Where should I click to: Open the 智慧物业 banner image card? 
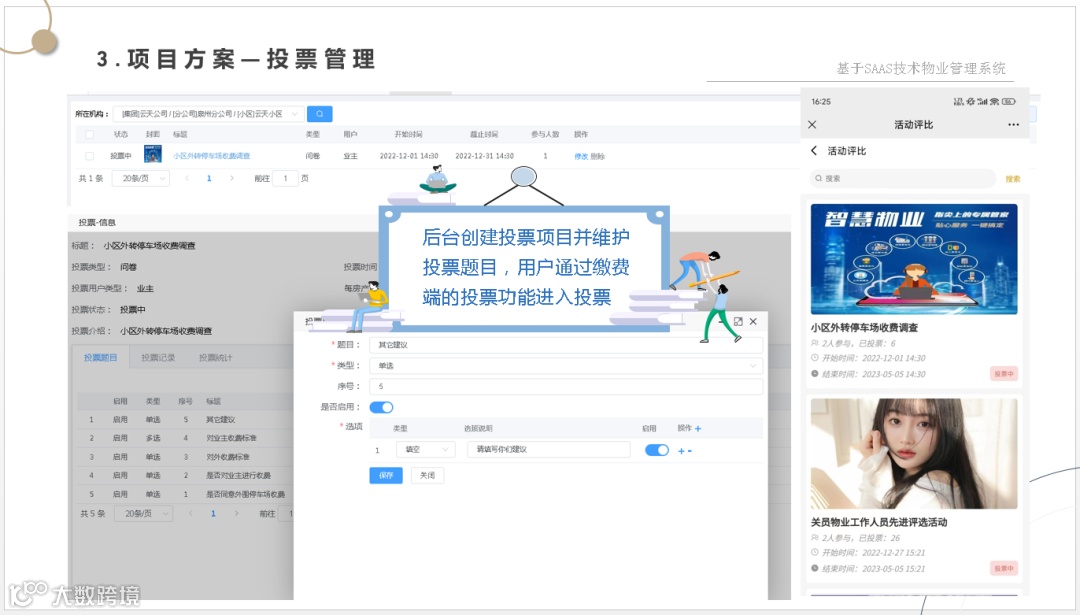914,259
